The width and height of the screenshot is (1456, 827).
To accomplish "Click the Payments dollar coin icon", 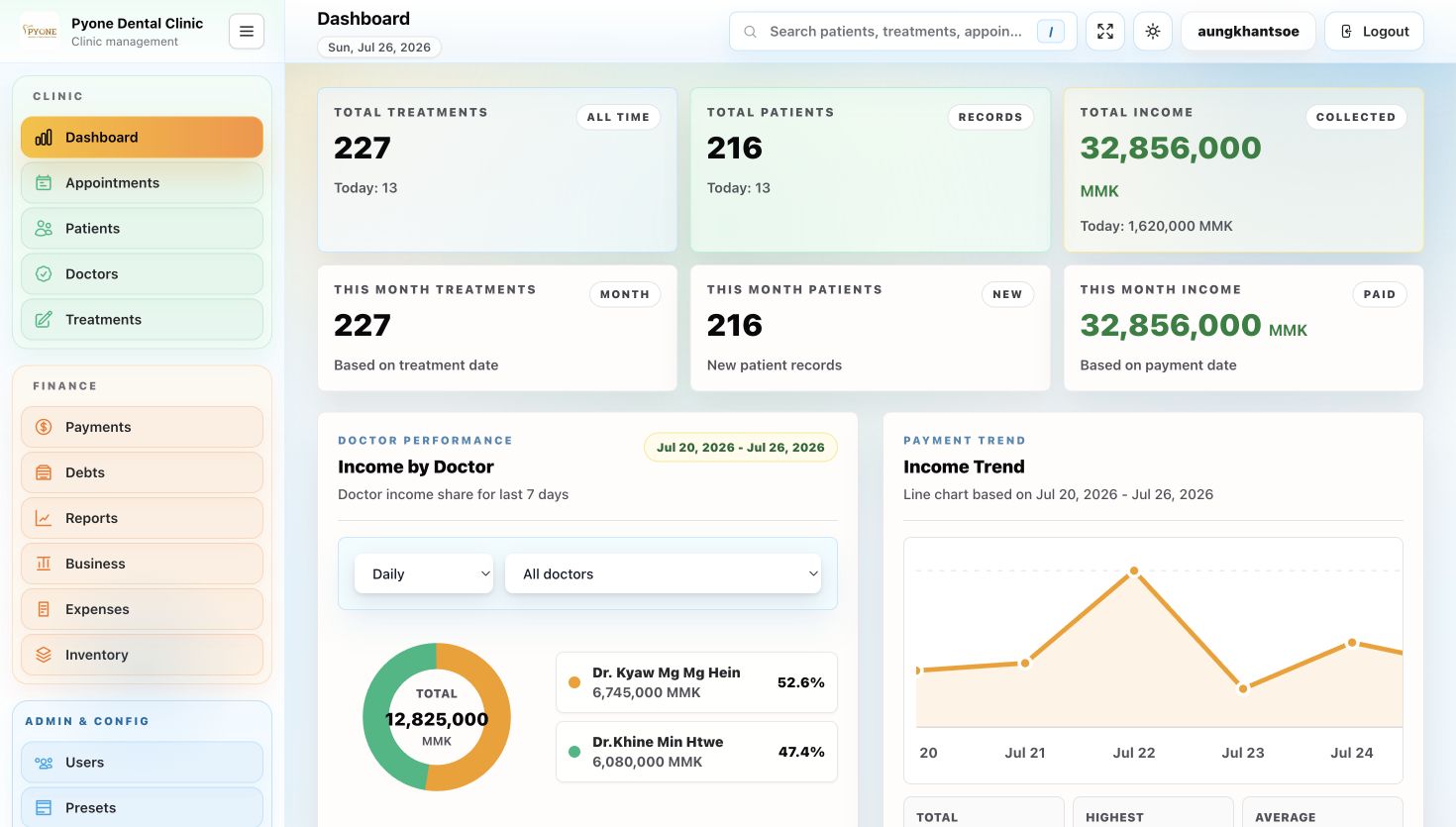I will (x=44, y=427).
